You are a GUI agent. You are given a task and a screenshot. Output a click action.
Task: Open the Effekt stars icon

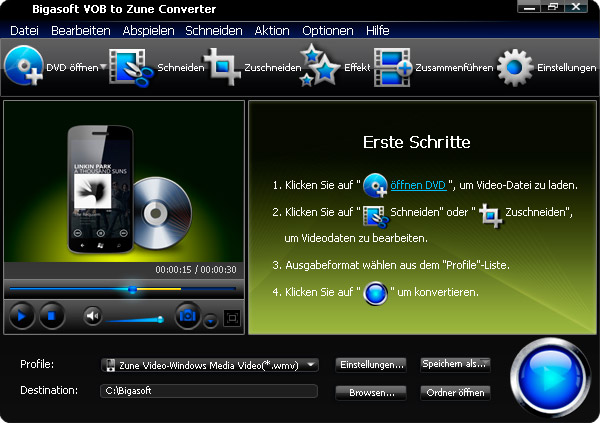pos(320,65)
